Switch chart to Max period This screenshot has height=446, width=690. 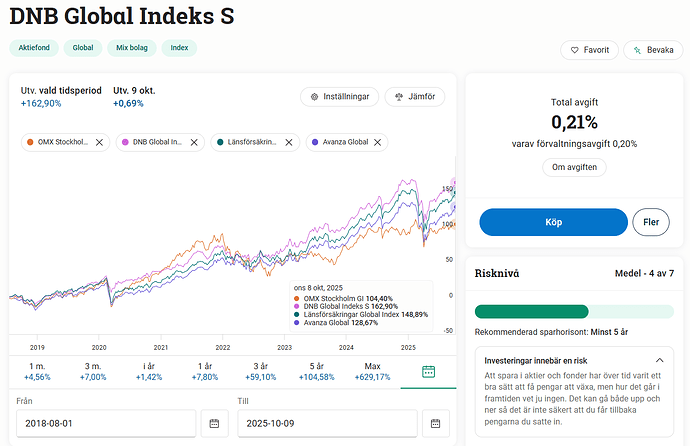pos(372,371)
